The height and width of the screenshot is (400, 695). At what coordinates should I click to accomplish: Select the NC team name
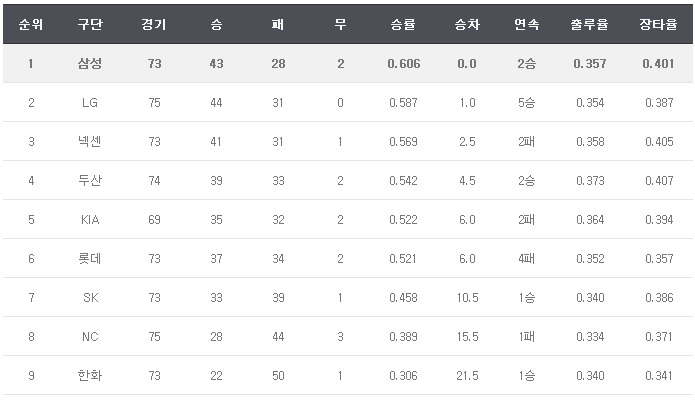click(x=90, y=336)
